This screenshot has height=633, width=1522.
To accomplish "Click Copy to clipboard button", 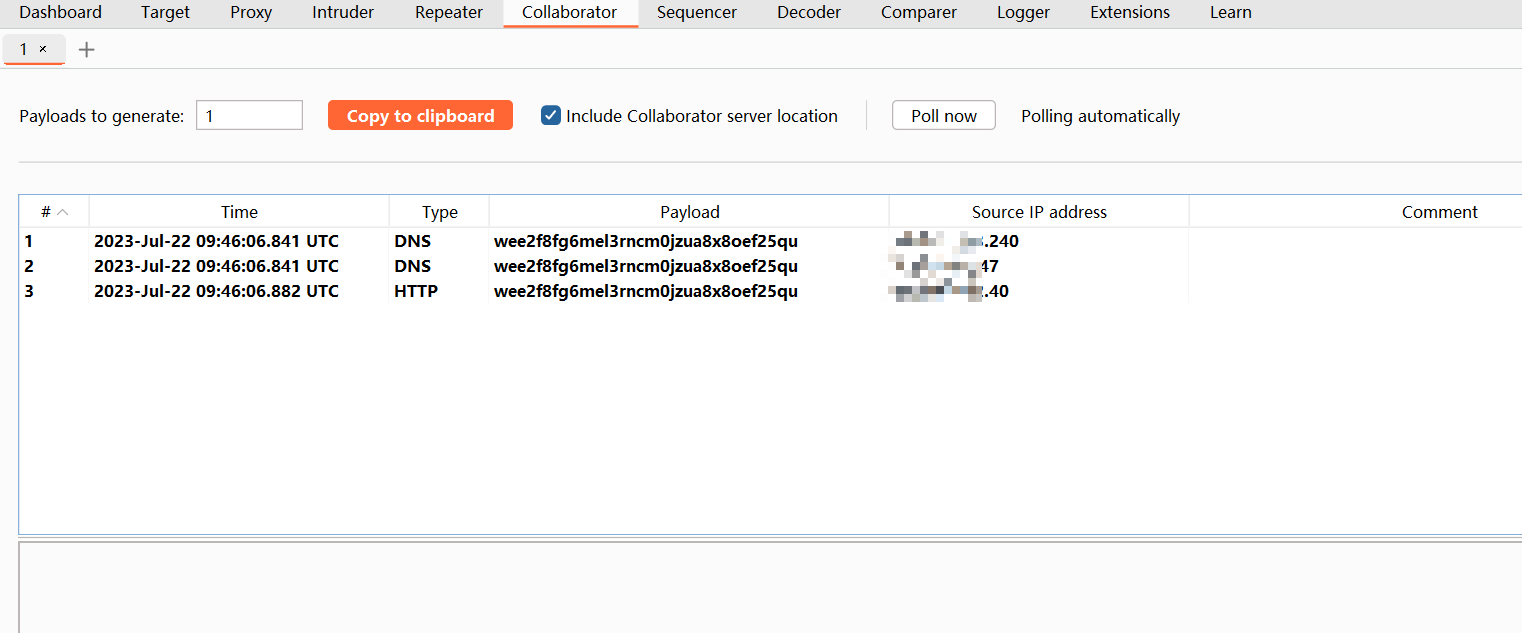I will click(420, 116).
